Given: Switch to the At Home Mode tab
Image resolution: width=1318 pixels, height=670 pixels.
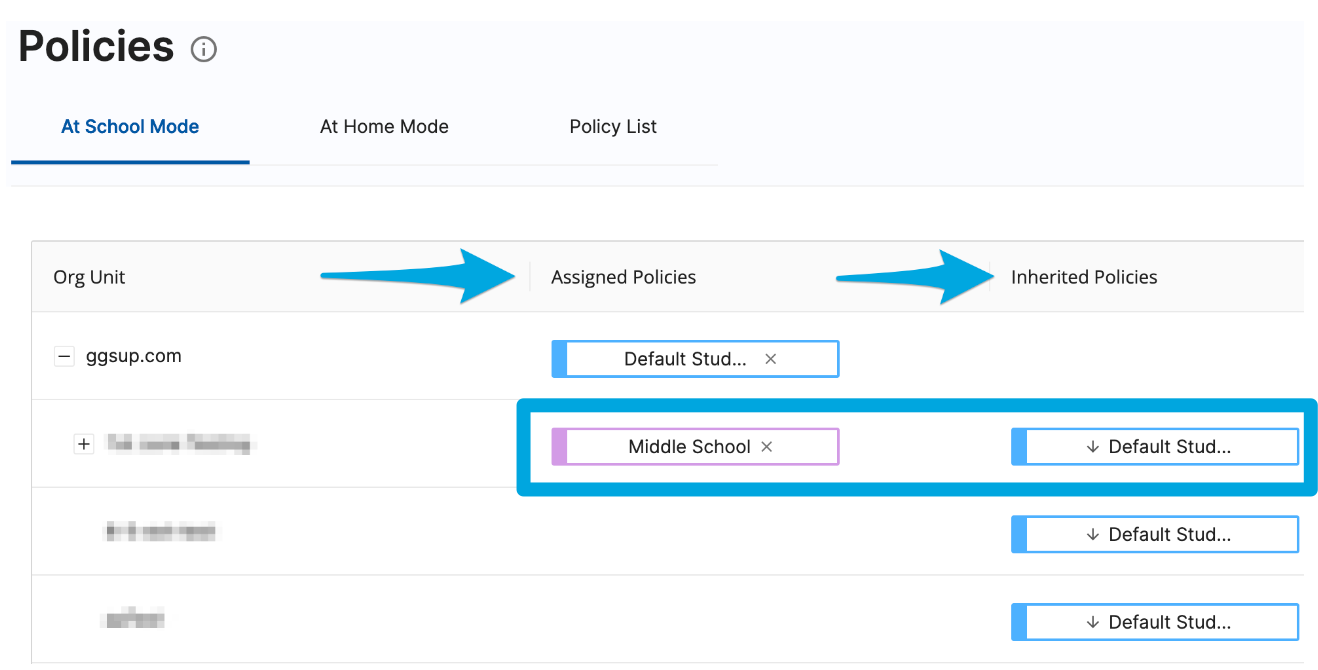Looking at the screenshot, I should (384, 126).
